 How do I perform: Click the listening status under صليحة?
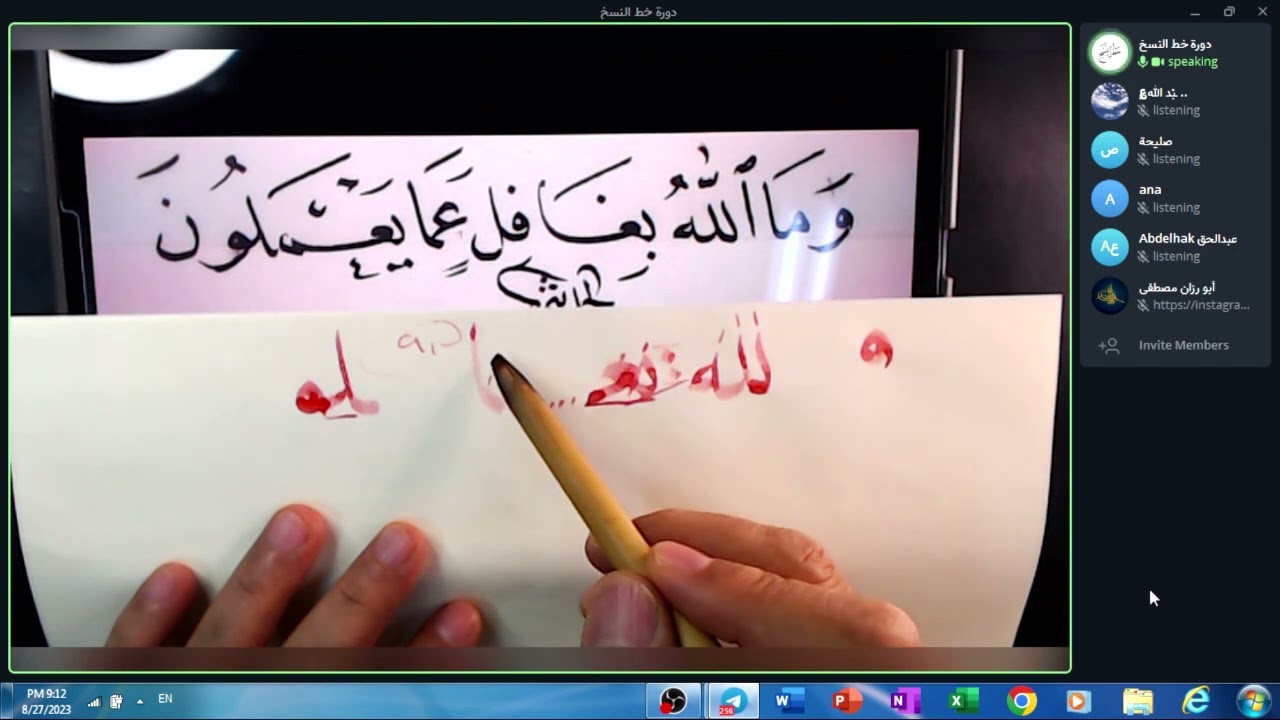click(1176, 159)
